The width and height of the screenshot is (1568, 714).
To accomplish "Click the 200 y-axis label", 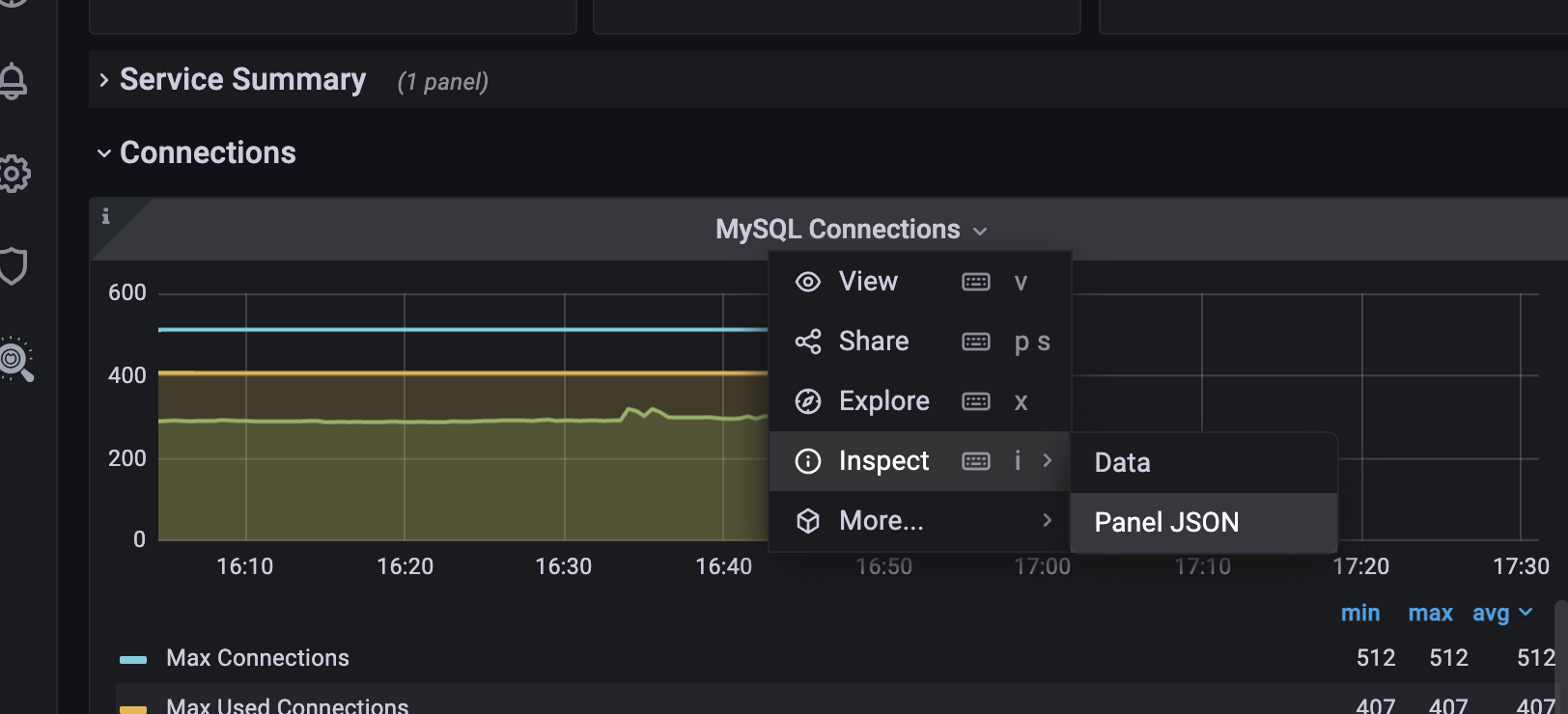I will point(127,458).
